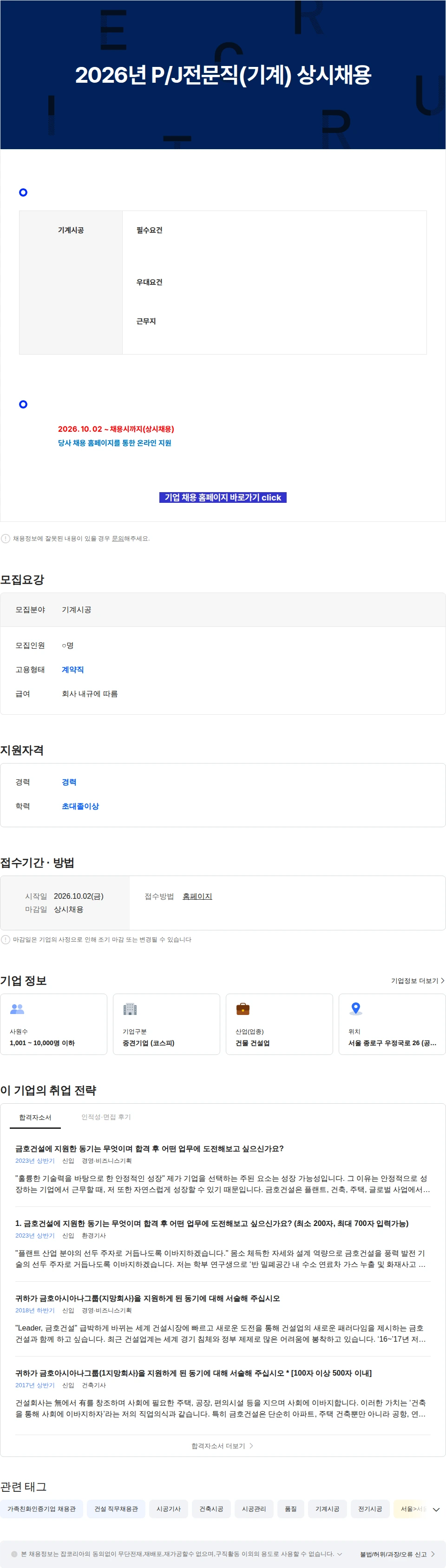
Task: Click the 우대요건 label in the table
Action: pos(149,282)
